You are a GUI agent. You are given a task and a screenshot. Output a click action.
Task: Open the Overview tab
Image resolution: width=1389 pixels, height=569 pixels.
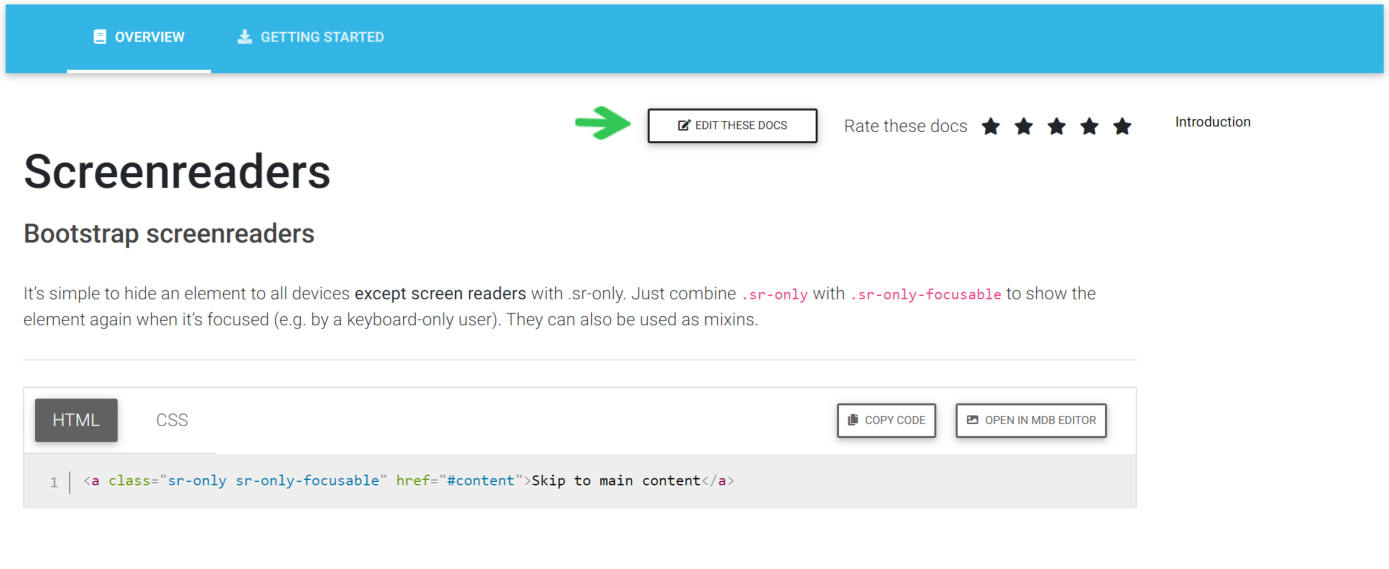(x=139, y=37)
